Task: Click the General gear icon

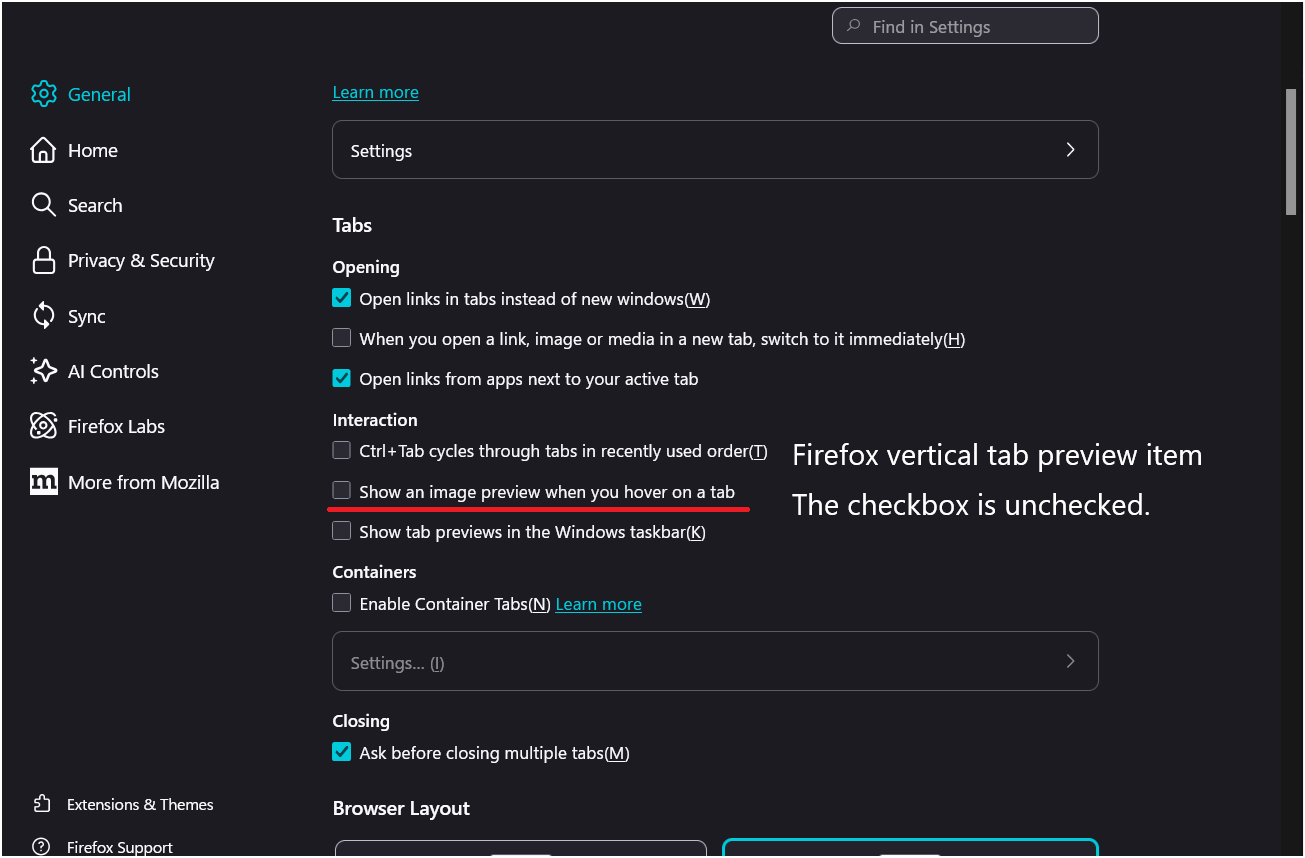Action: [x=44, y=94]
